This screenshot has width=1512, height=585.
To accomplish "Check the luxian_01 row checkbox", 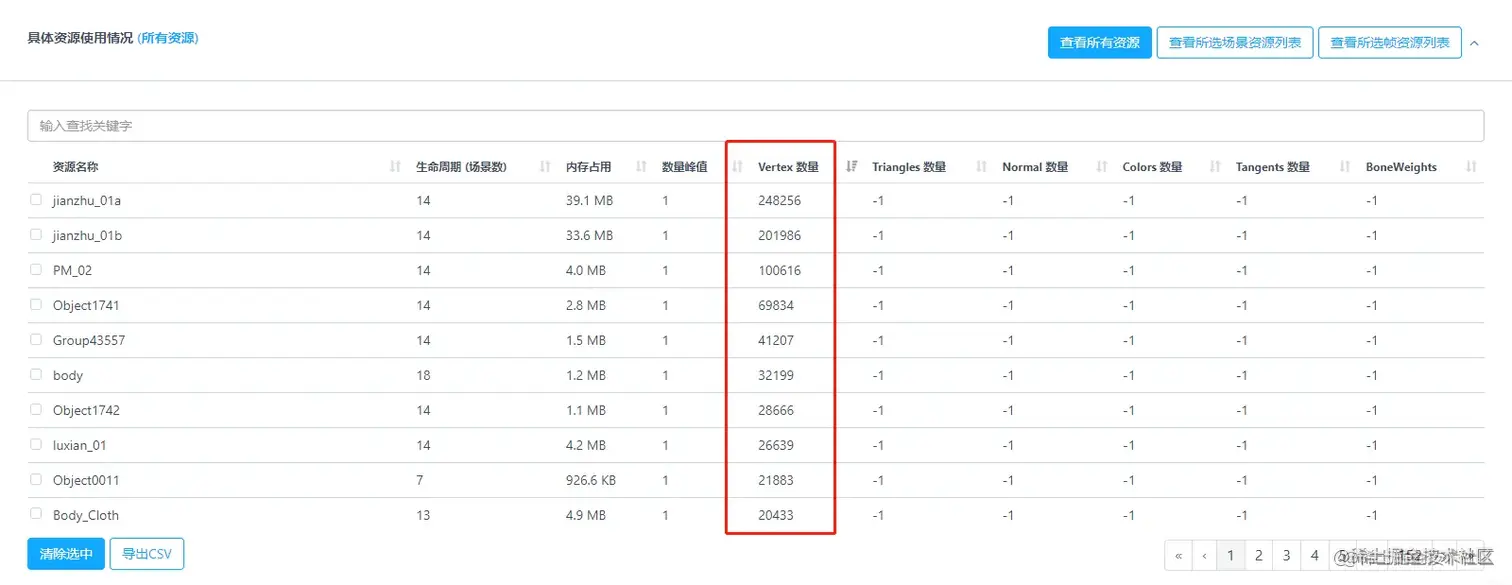I will pyautogui.click(x=36, y=445).
